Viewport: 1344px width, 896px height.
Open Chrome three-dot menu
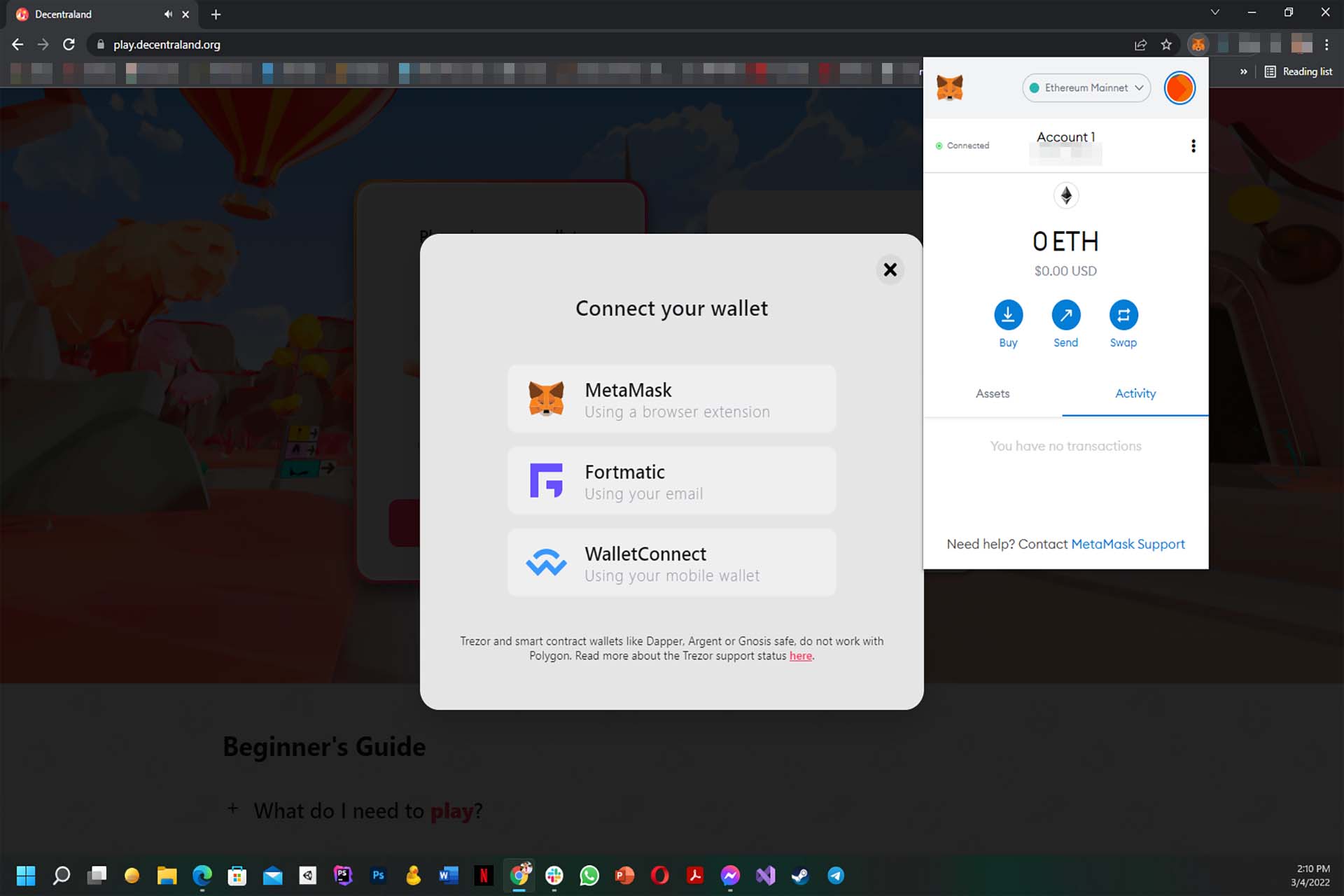1326,45
